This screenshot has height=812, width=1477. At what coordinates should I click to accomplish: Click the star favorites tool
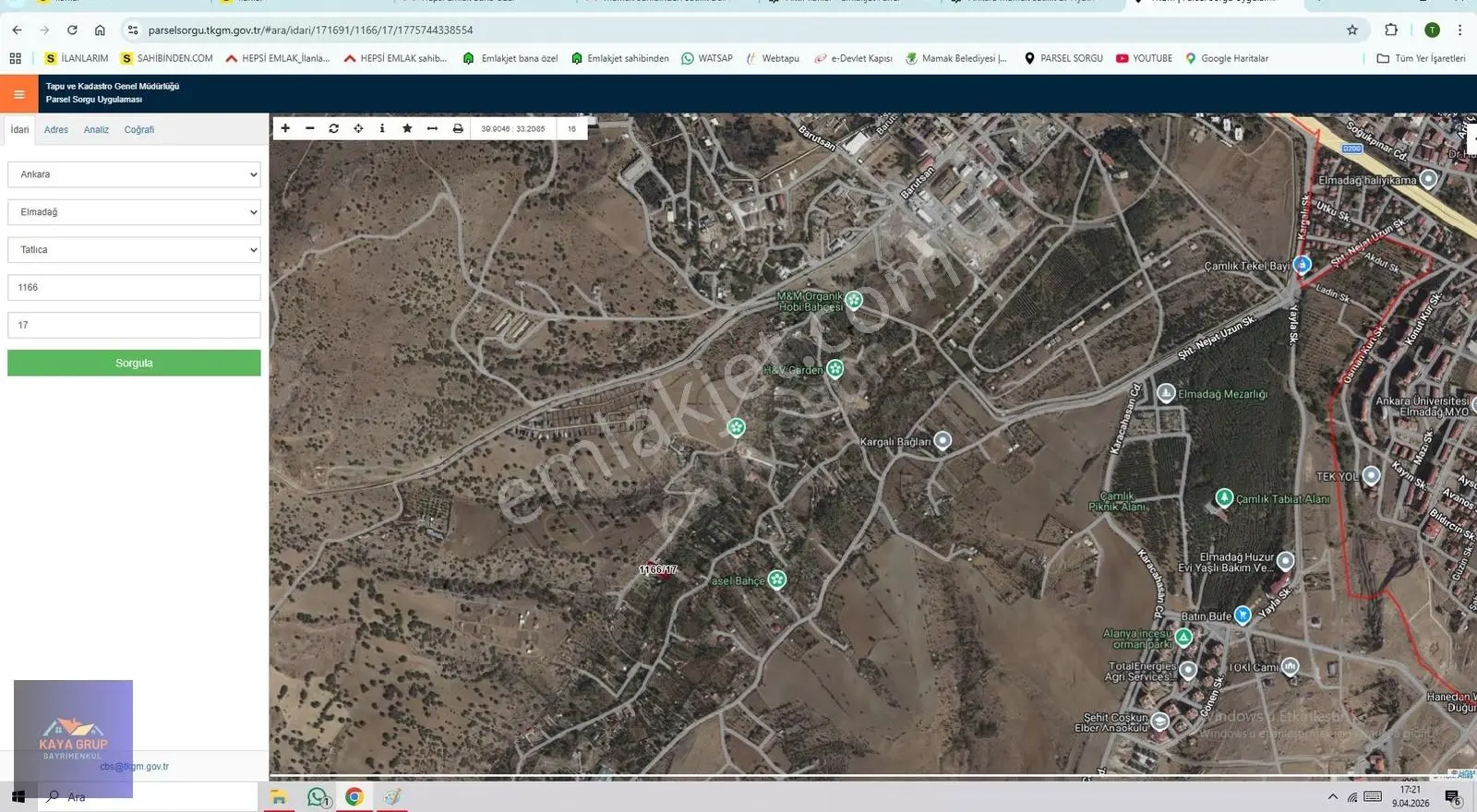point(407,128)
